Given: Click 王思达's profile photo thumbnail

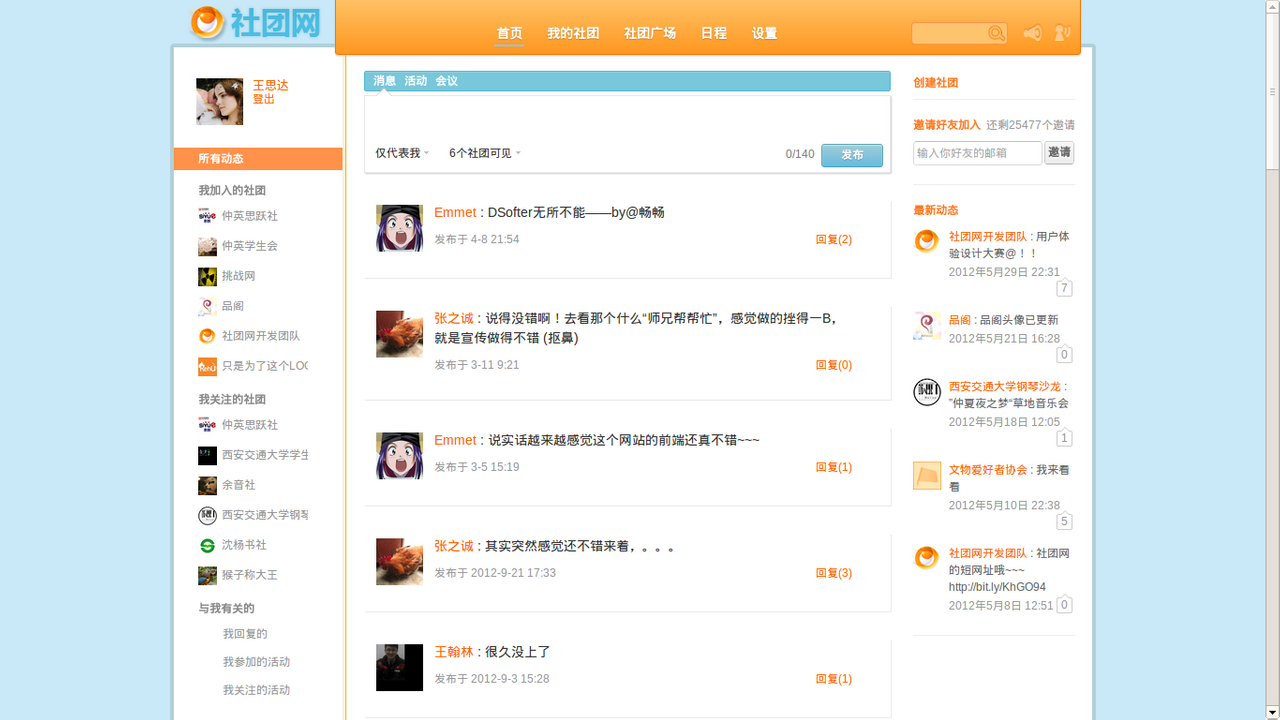Looking at the screenshot, I should [219, 101].
